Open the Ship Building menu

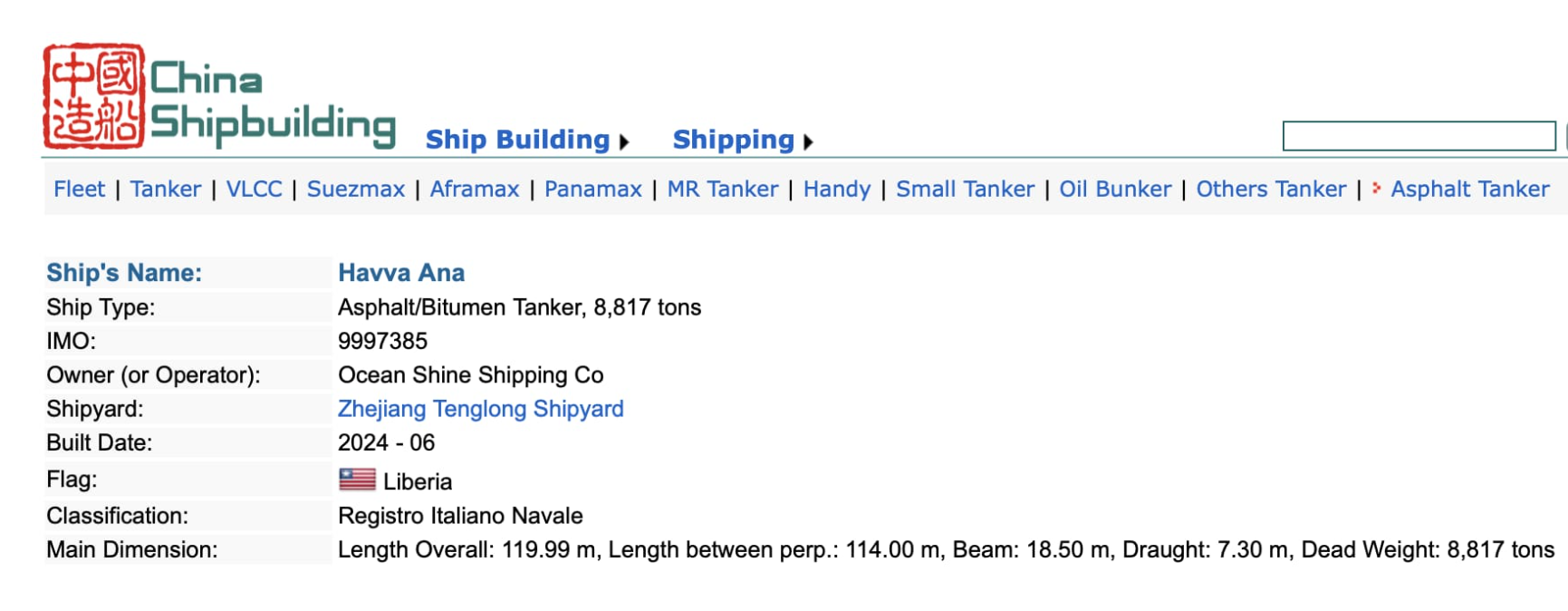pyautogui.click(x=517, y=140)
